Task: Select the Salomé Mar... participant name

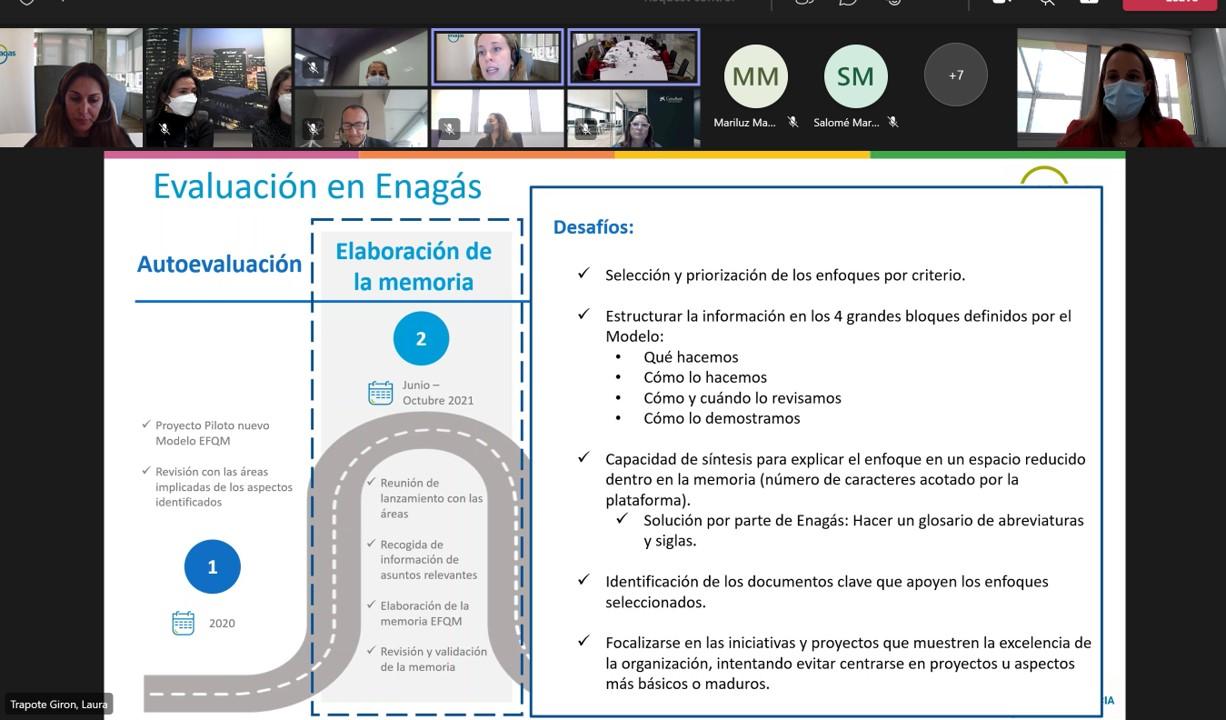Action: [x=846, y=123]
